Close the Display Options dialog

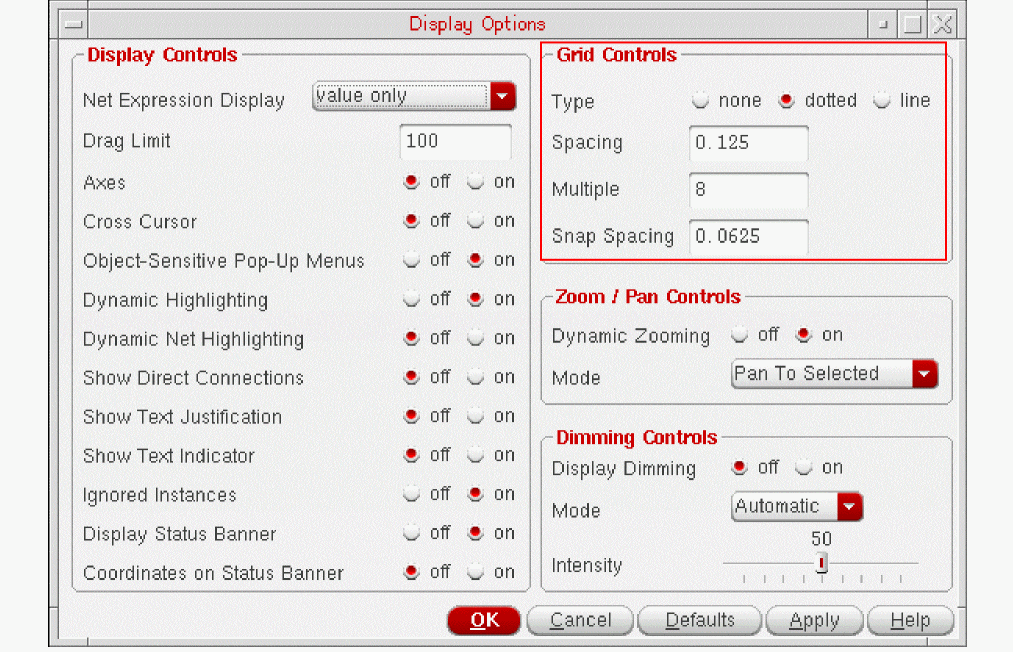pyautogui.click(x=943, y=25)
